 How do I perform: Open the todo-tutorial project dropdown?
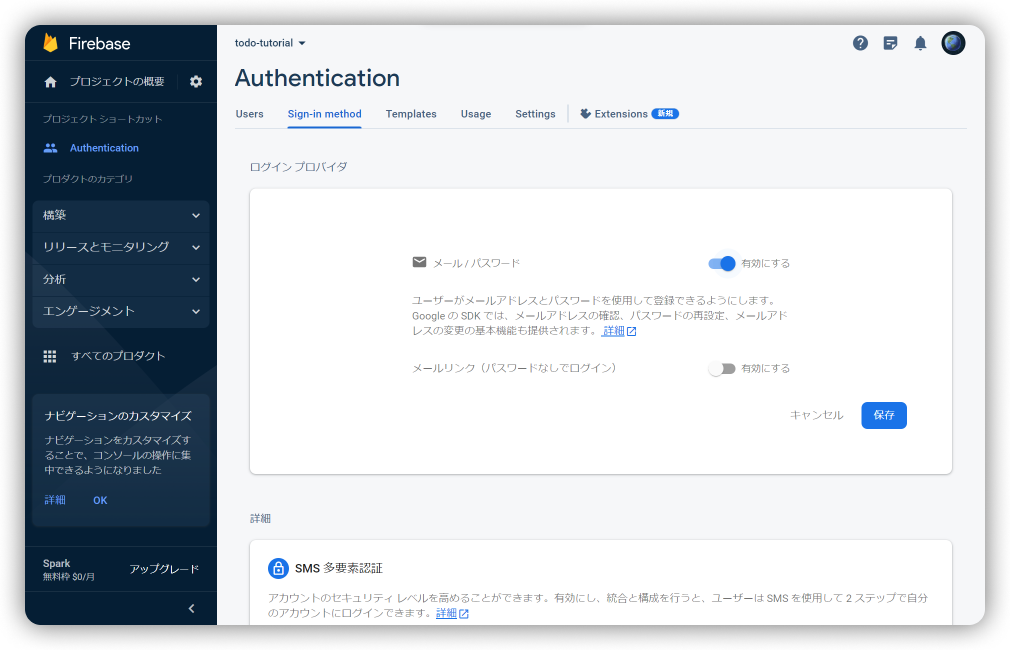coord(270,43)
